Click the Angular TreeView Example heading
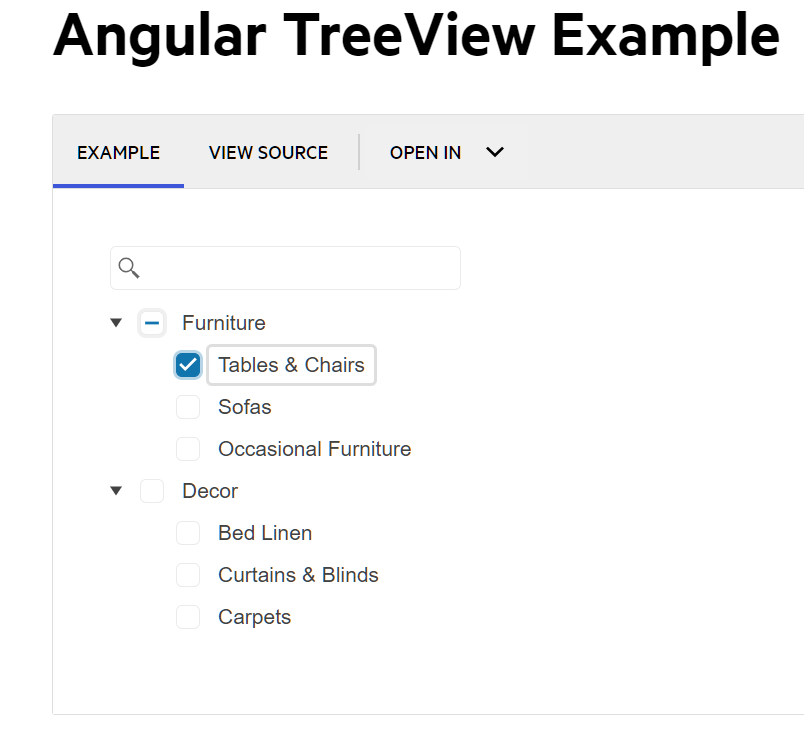 (416, 36)
